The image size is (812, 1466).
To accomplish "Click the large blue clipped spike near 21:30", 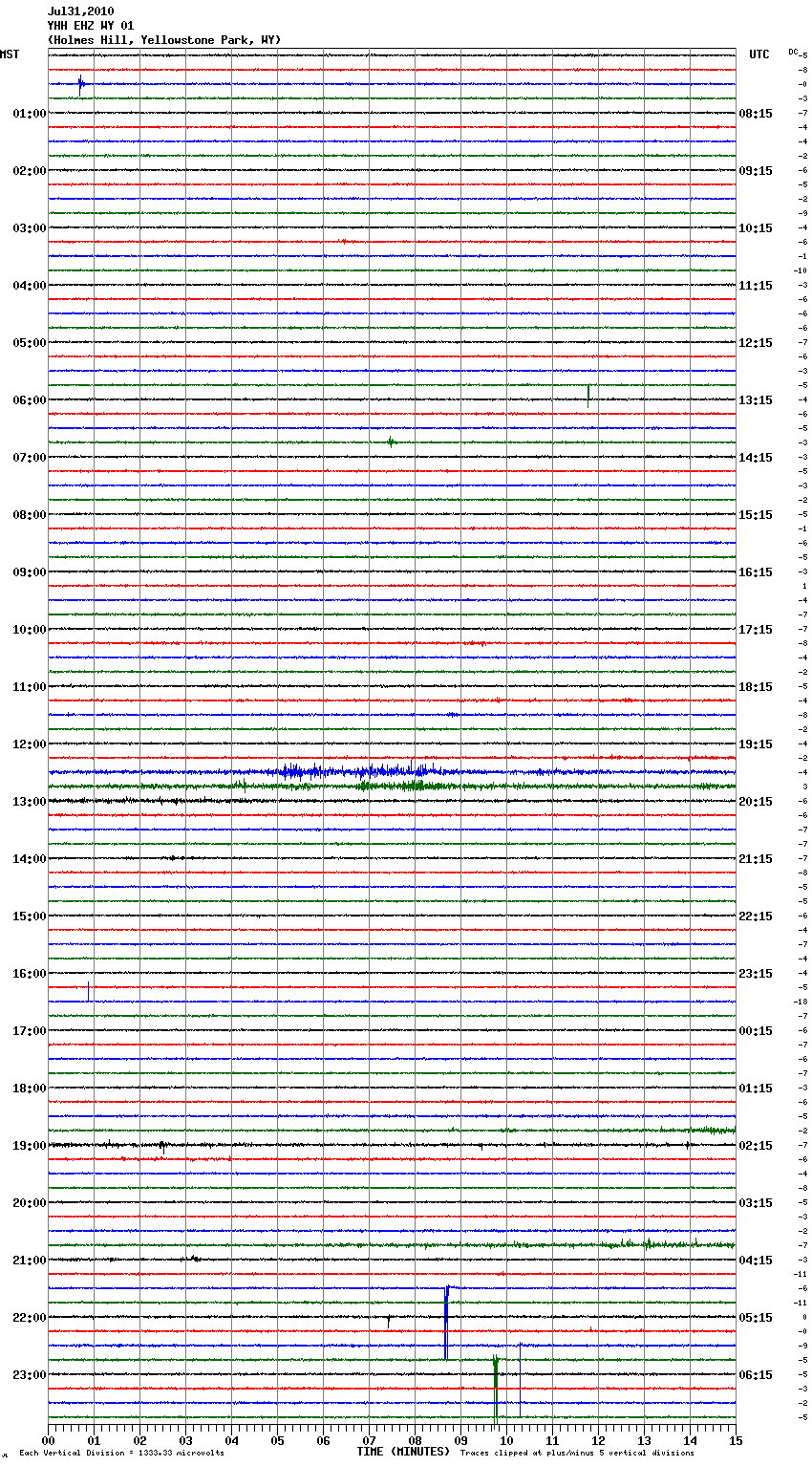I will point(446,1323).
